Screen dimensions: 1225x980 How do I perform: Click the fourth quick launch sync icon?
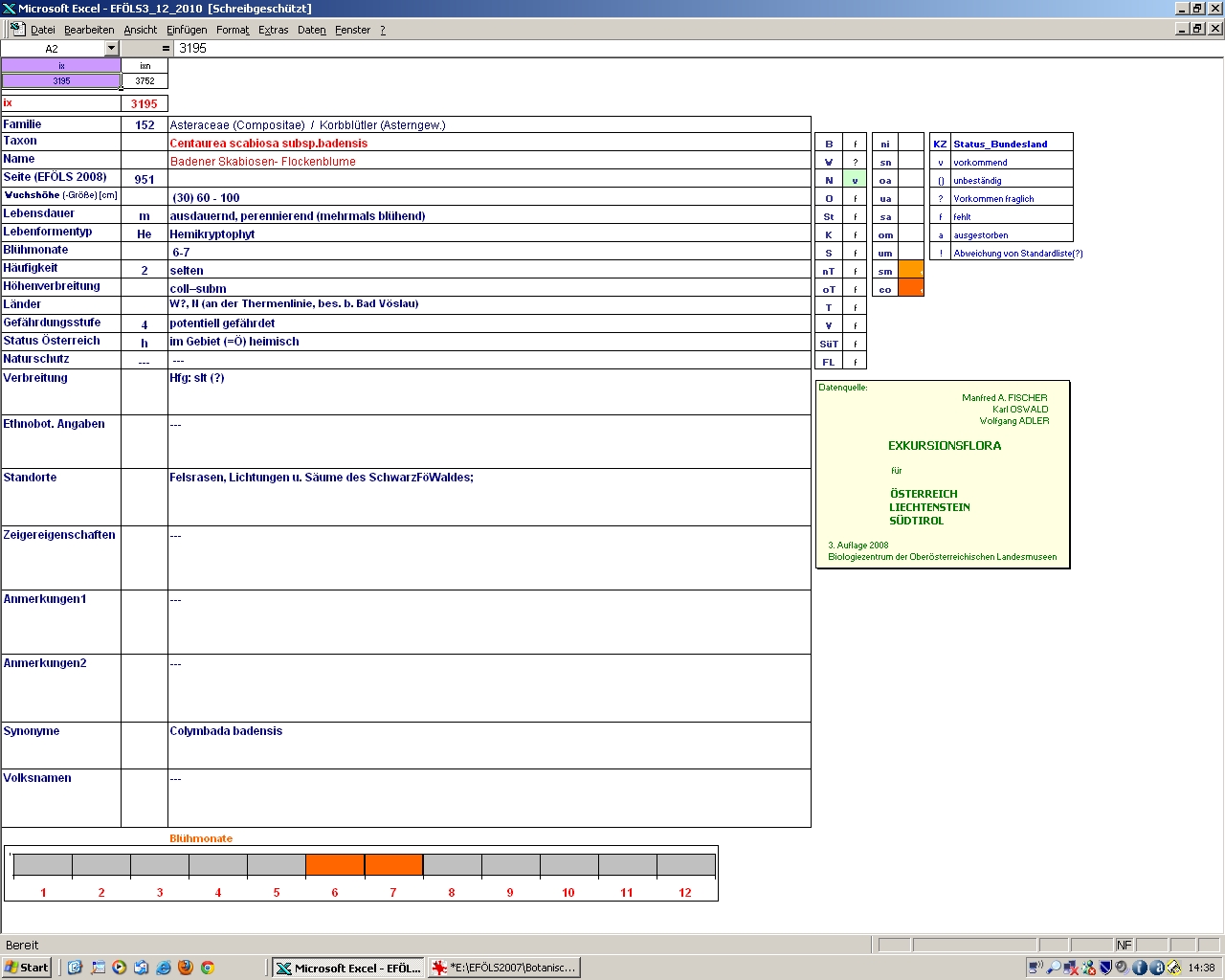[142, 968]
